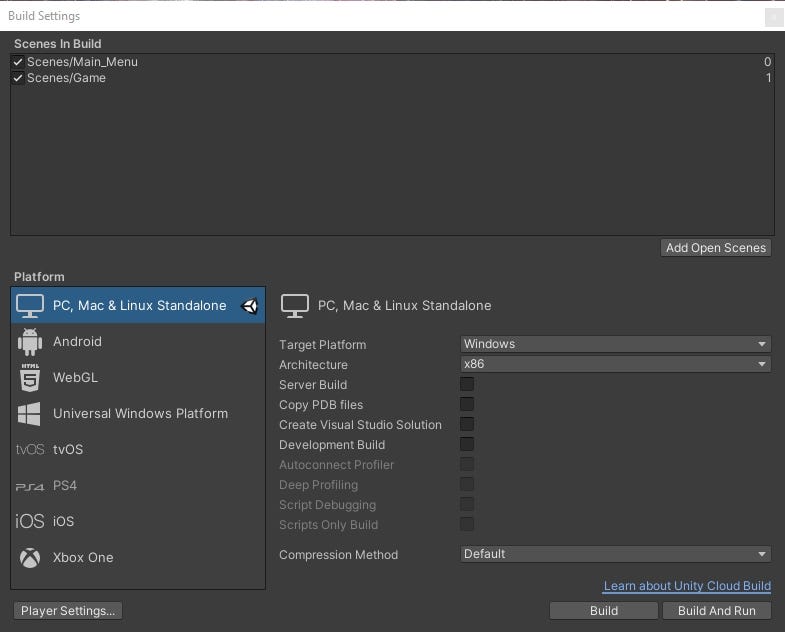Viewport: 785px width, 632px height.
Task: Choose the Universal Windows Platform logo icon
Action: [29, 414]
